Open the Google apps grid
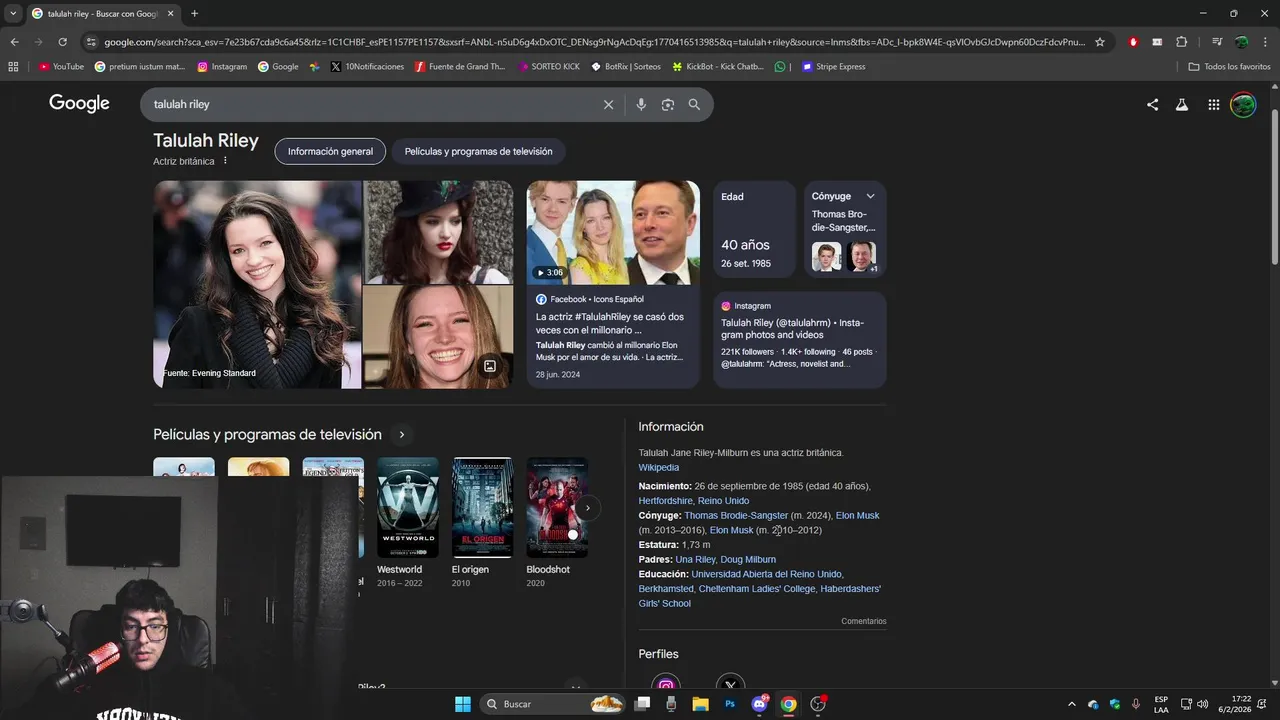Image resolution: width=1280 pixels, height=720 pixels. [1213, 105]
